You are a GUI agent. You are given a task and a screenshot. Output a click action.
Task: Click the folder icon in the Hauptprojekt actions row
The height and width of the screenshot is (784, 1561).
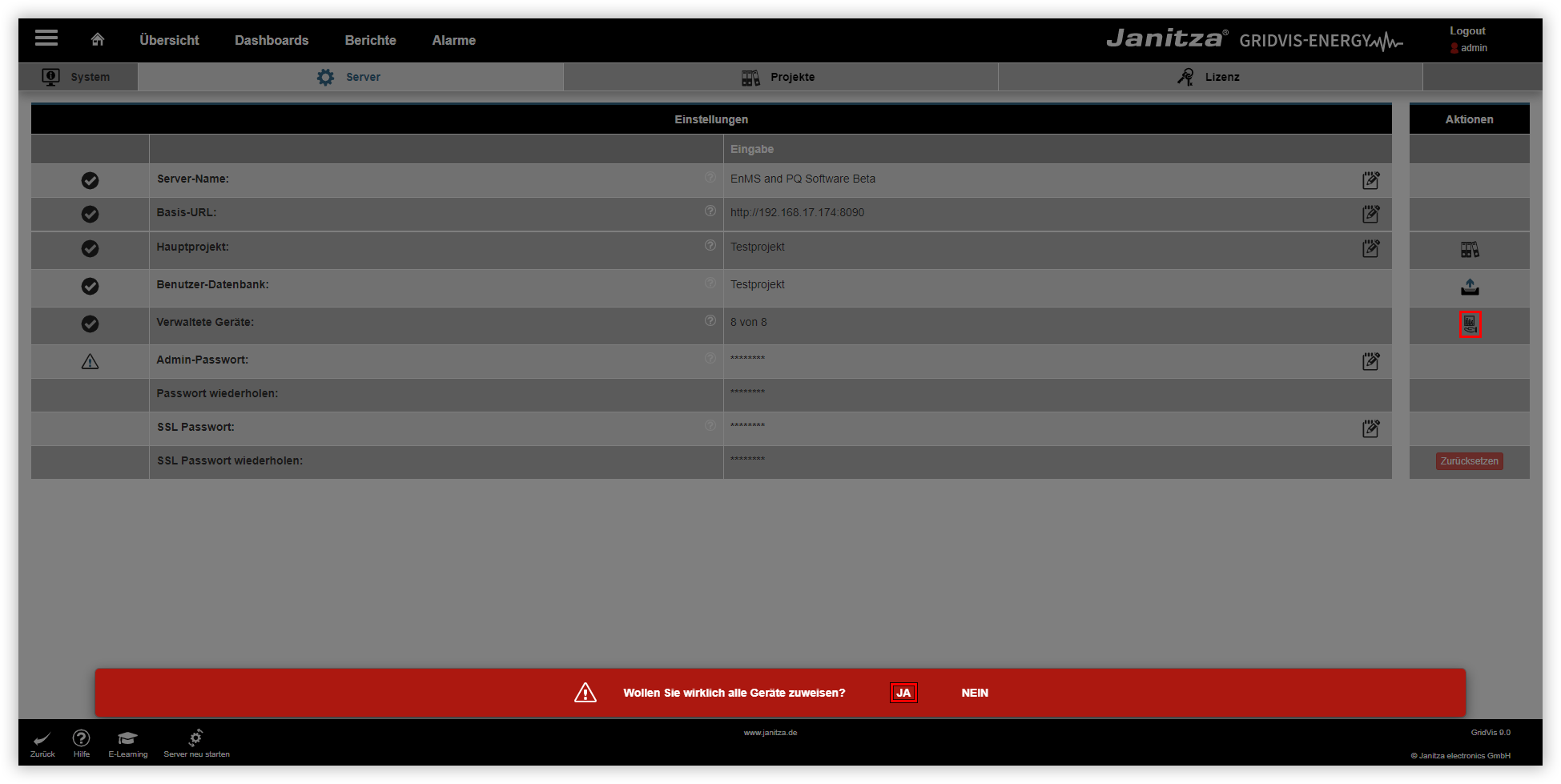1470,249
